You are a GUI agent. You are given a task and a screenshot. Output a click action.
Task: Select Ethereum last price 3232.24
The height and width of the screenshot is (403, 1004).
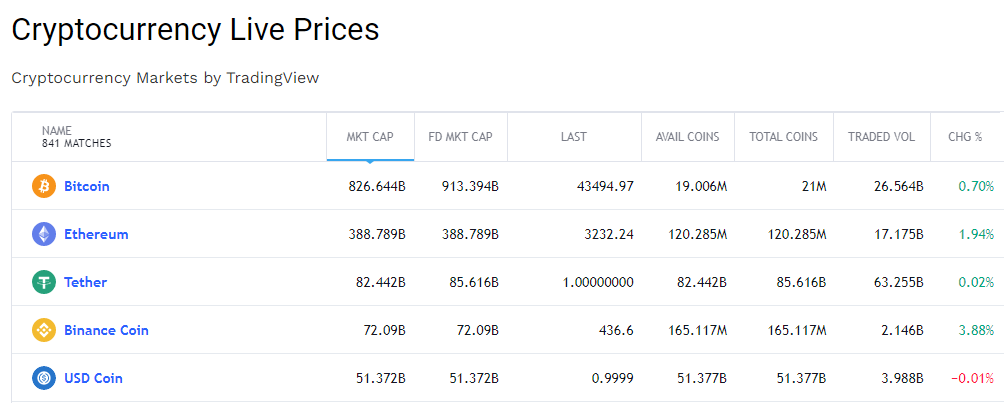point(608,234)
